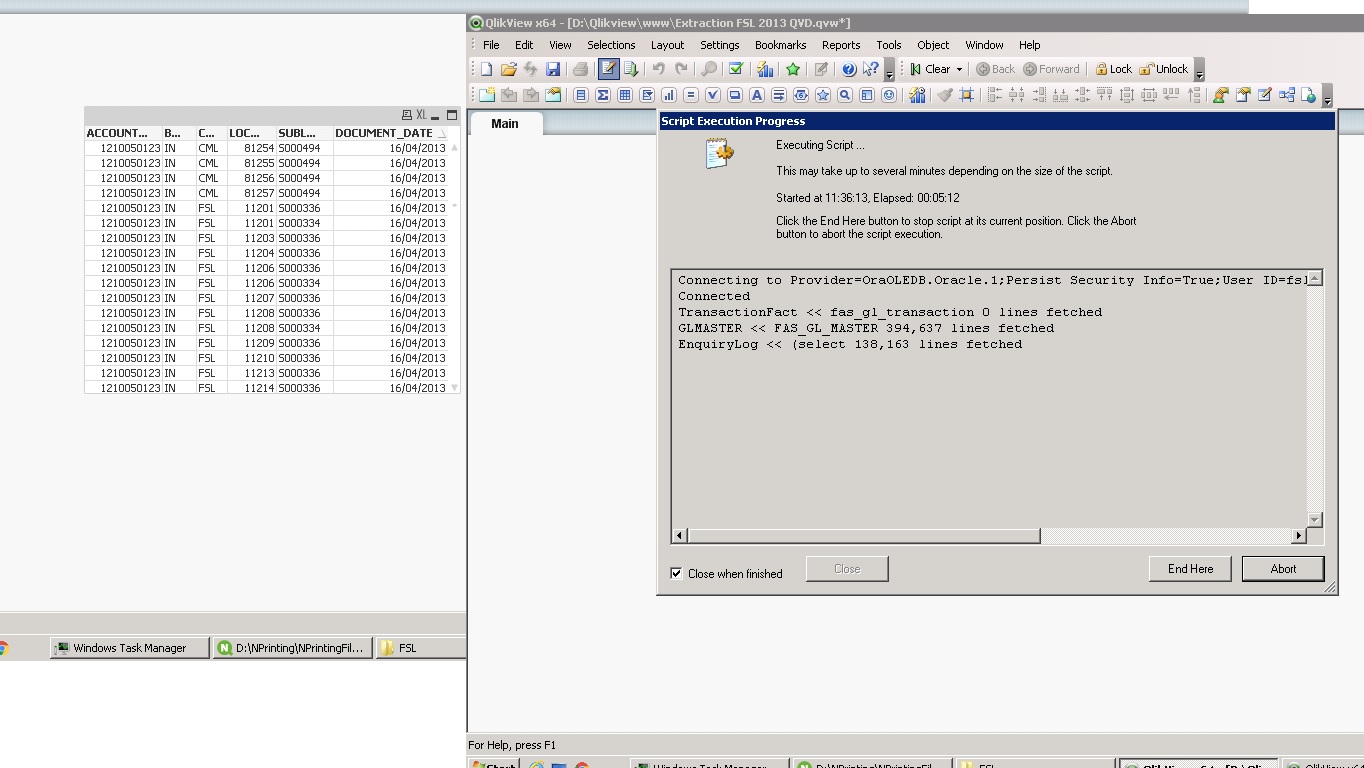Viewport: 1364px width, 768px height.
Task: Toggle the Close when finished checkbox
Action: click(676, 573)
